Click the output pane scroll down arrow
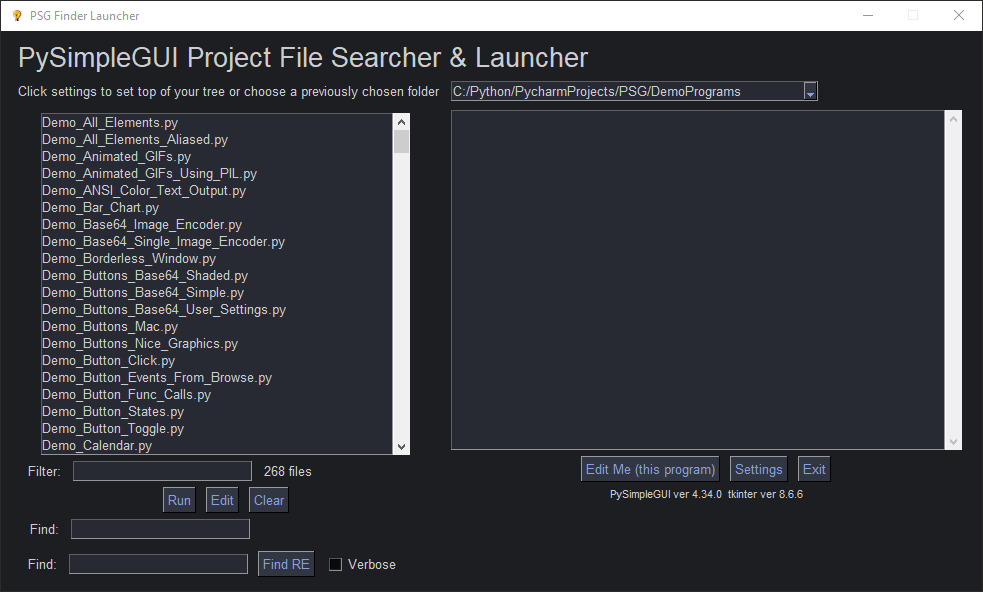Viewport: 983px width, 592px height. tap(953, 441)
